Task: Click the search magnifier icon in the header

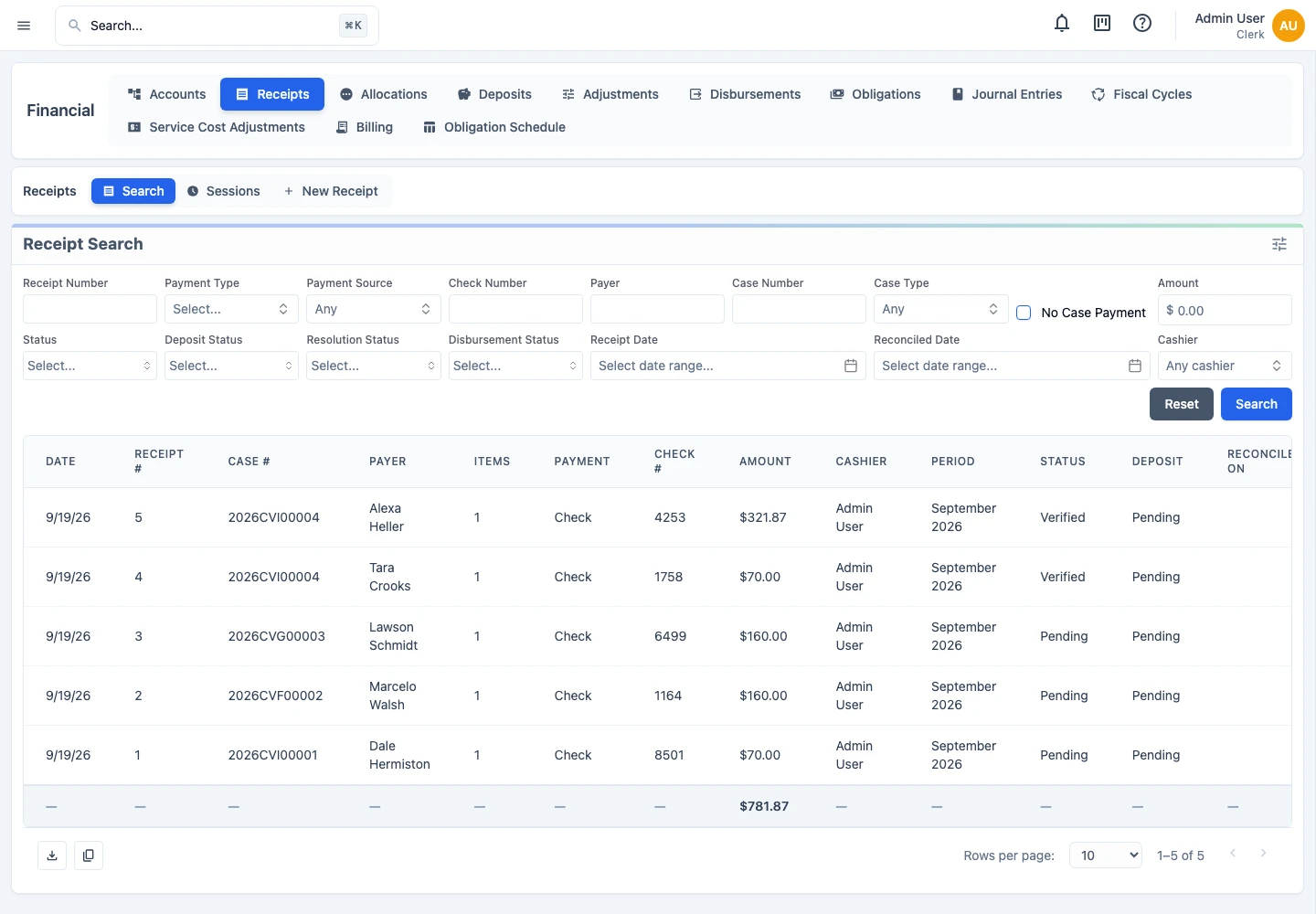Action: point(75,26)
